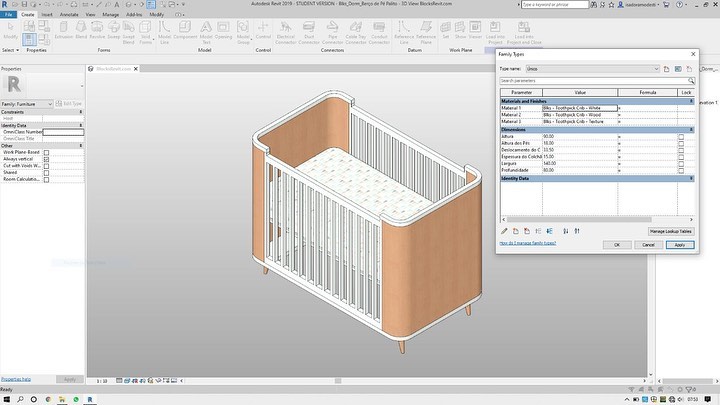Select the Swept Blend tool
This screenshot has height=405, width=720.
coord(129,32)
